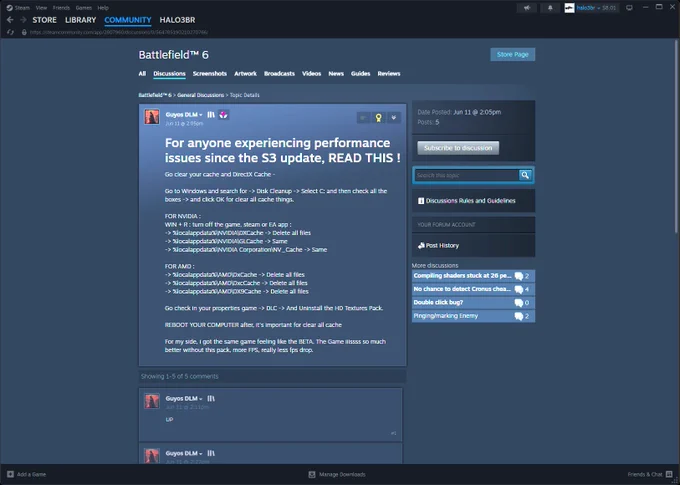The image size is (680, 485).
Task: Click the Store Page button
Action: coord(513,55)
